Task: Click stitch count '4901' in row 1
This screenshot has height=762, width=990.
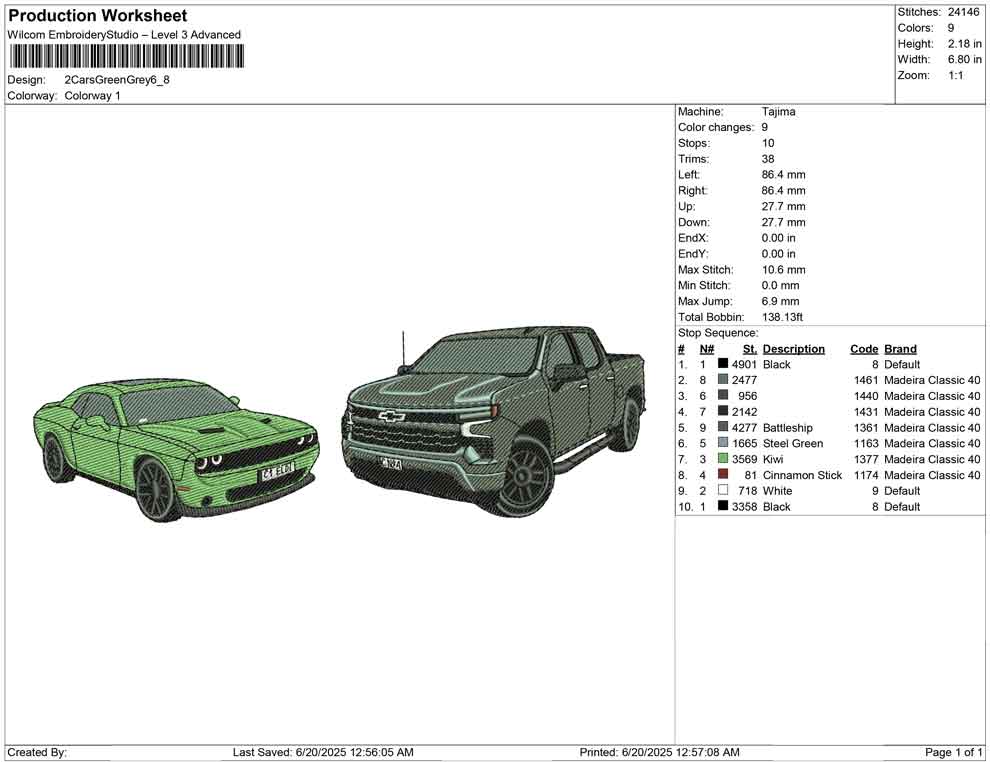Action: click(744, 364)
